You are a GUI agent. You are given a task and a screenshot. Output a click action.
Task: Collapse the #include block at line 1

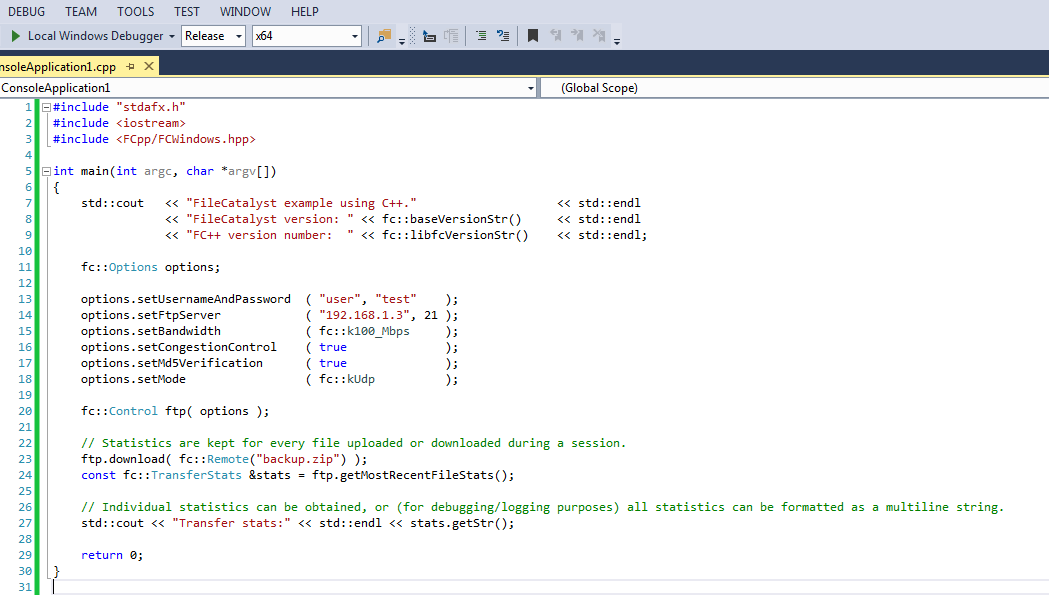(x=45, y=107)
